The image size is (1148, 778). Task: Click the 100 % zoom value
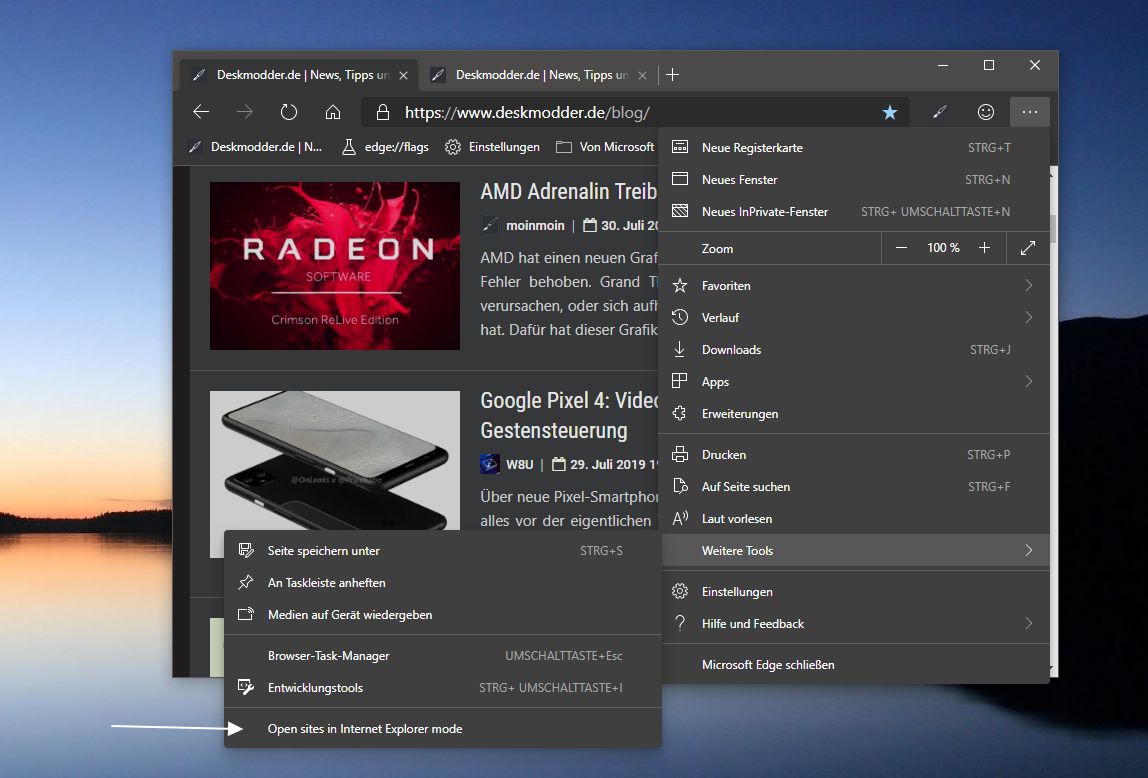click(943, 248)
